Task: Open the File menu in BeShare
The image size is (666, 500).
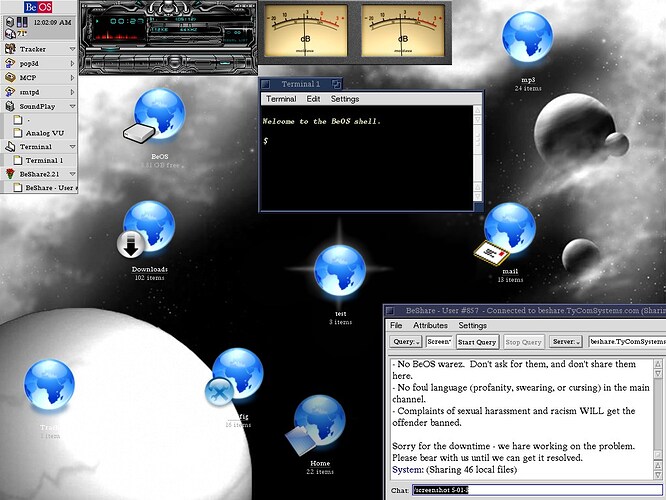Action: [x=396, y=325]
